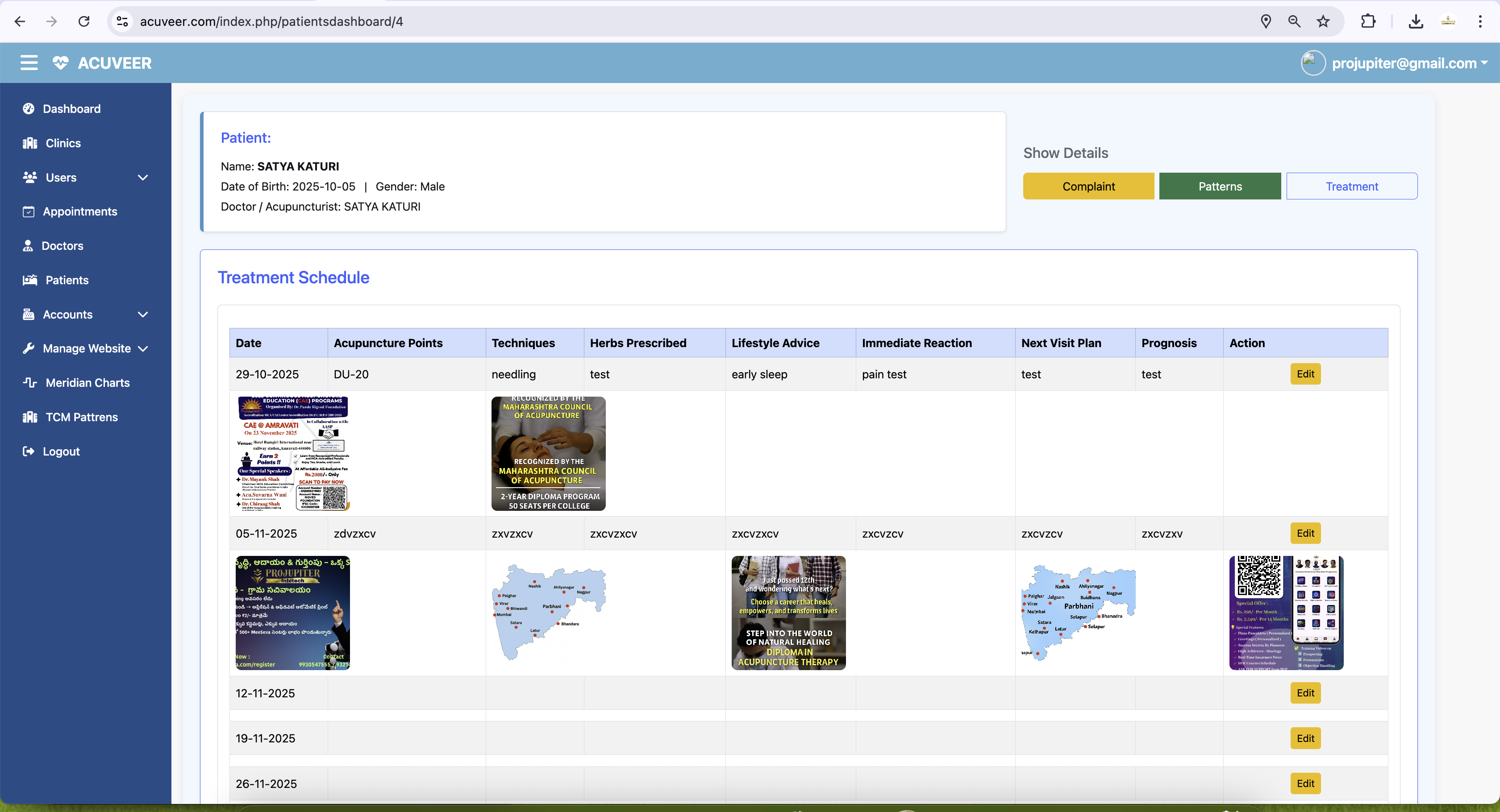The height and width of the screenshot is (812, 1500).
Task: Expand the Accounts sidebar submenu
Action: tap(143, 315)
